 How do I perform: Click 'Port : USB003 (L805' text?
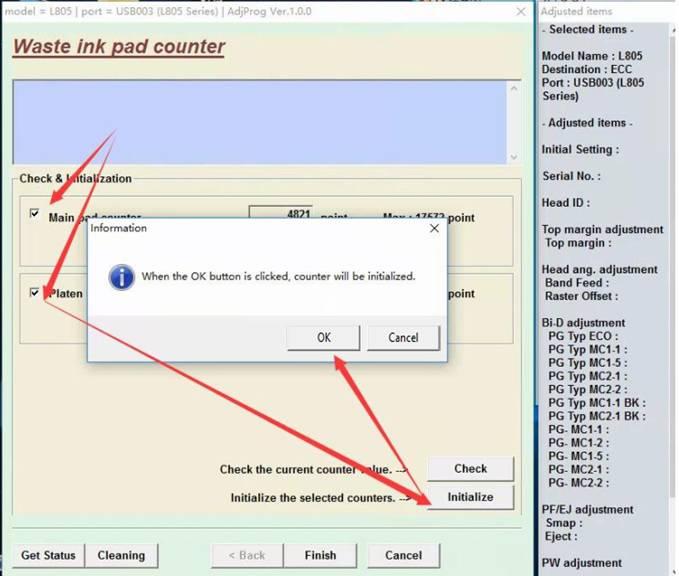click(x=593, y=83)
